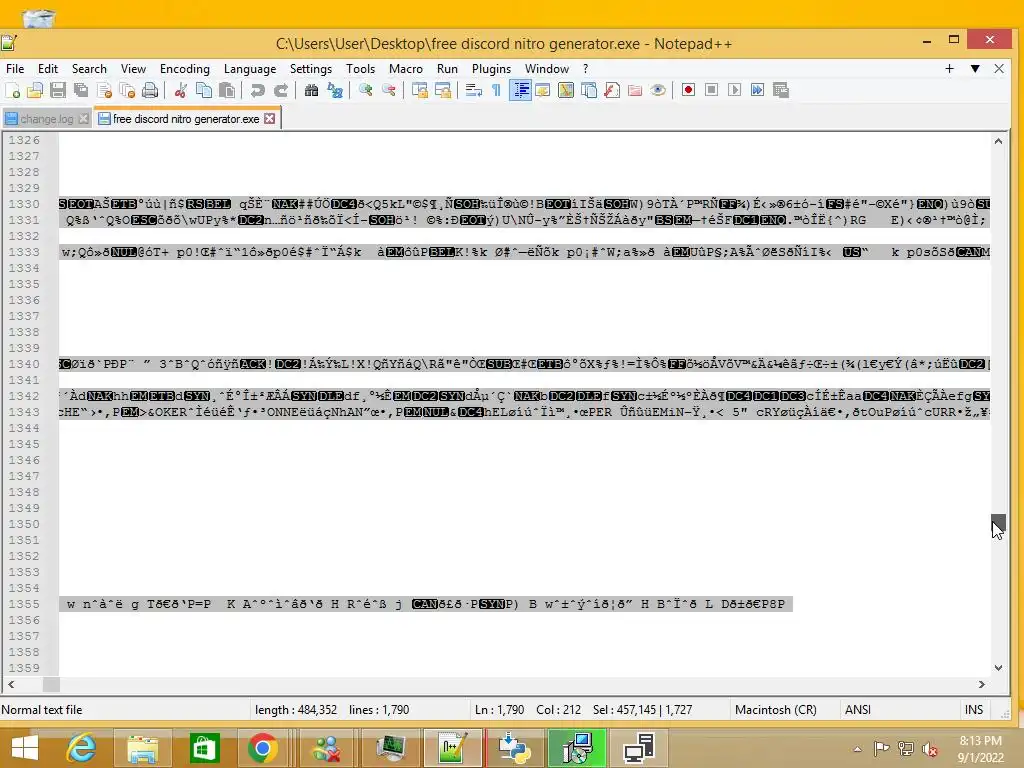Open the Edit menu
1024x768 pixels.
(x=48, y=69)
